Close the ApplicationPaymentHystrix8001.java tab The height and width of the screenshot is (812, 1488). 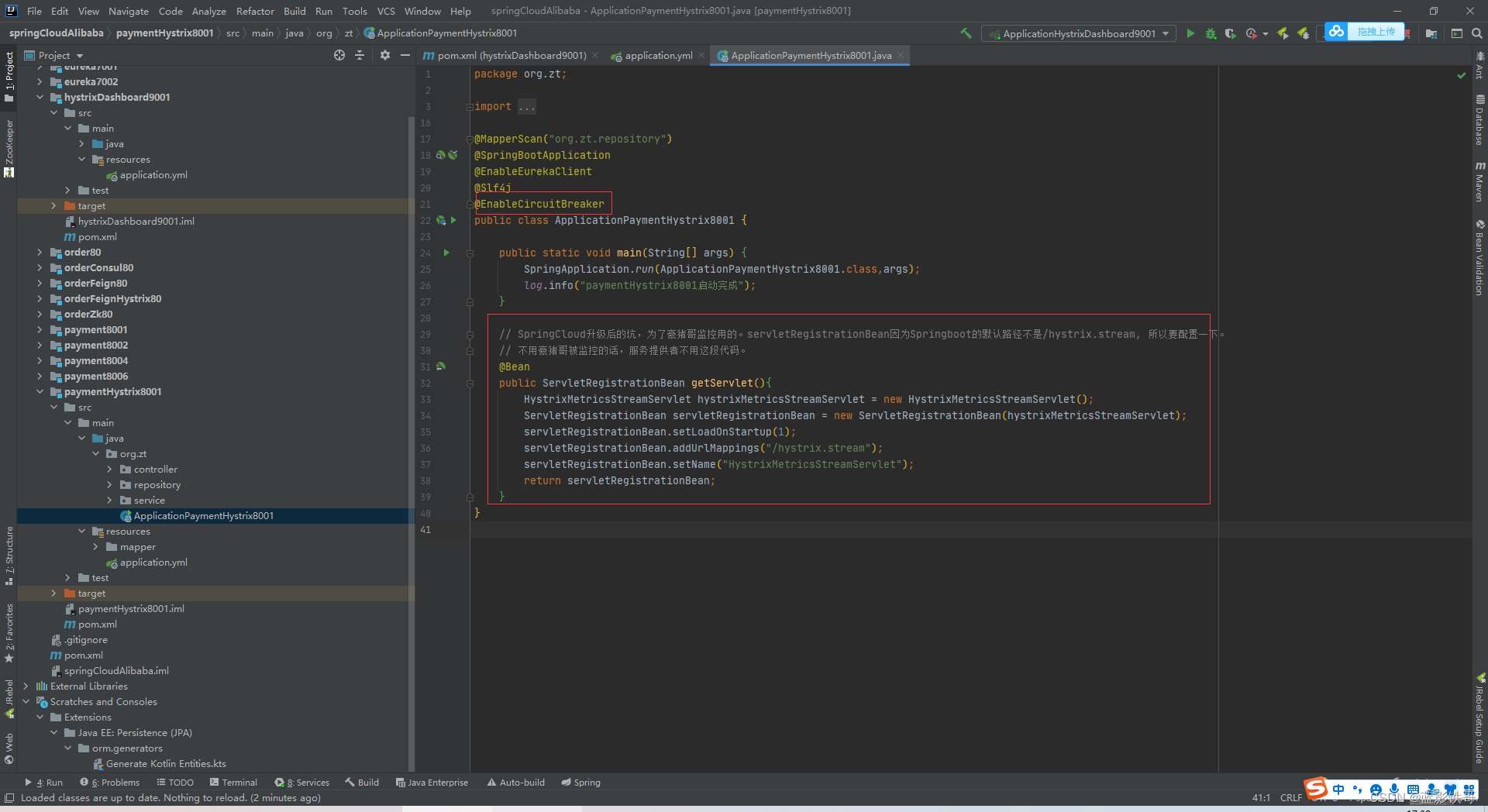[x=901, y=56]
